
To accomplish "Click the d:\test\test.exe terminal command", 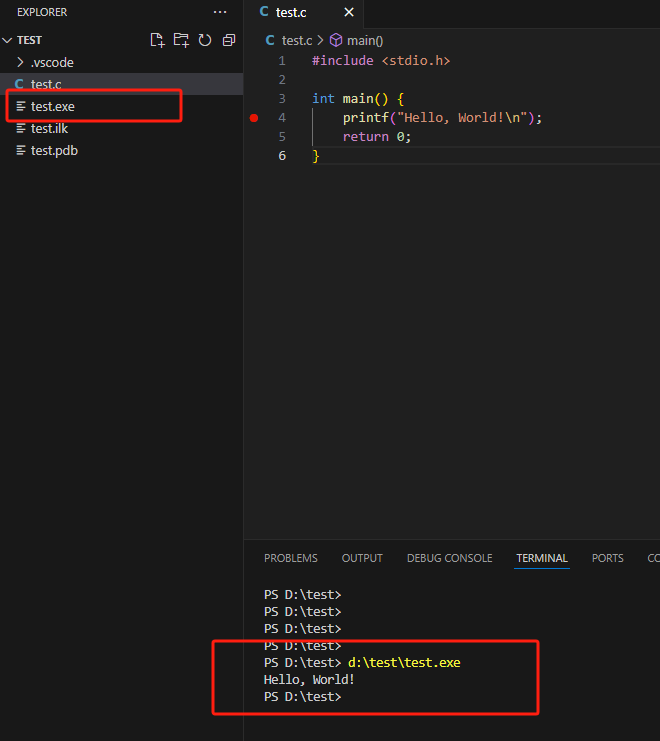I will [x=404, y=663].
